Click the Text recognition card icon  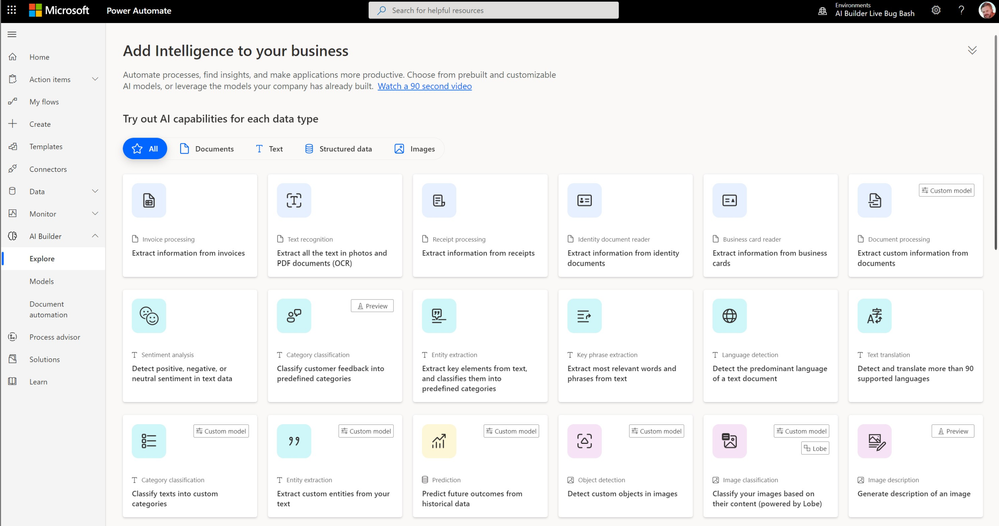294,201
